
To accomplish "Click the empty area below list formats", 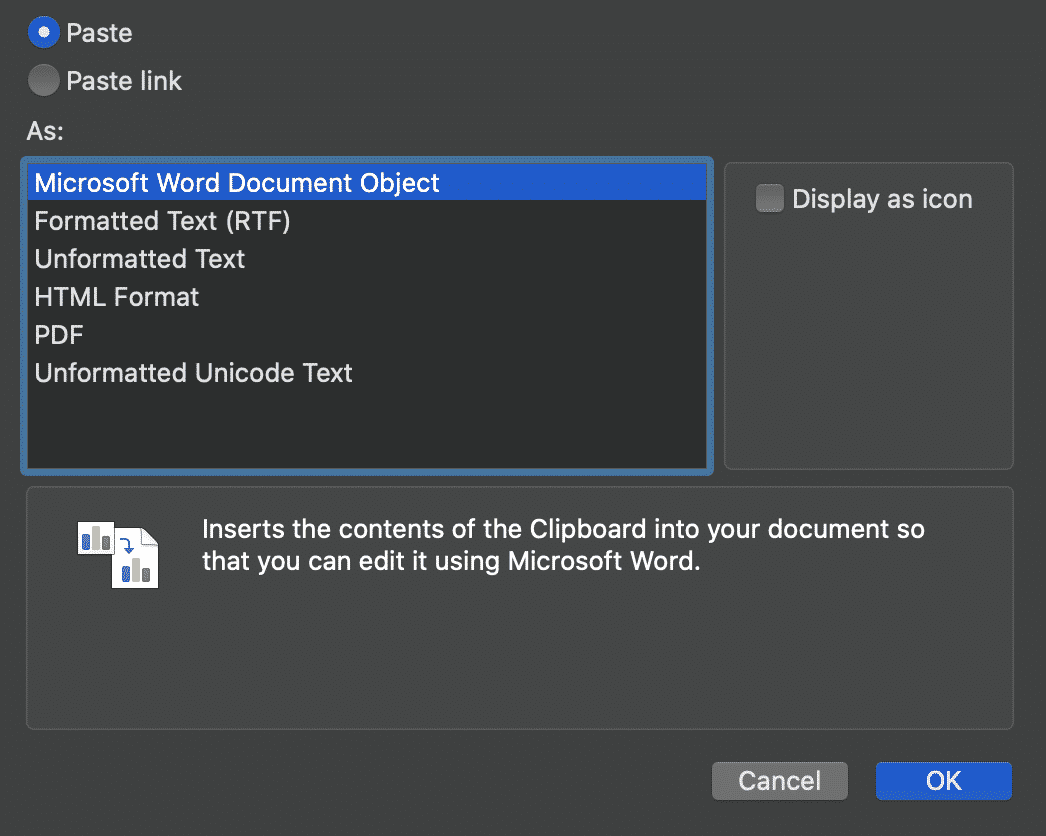I will 366,425.
